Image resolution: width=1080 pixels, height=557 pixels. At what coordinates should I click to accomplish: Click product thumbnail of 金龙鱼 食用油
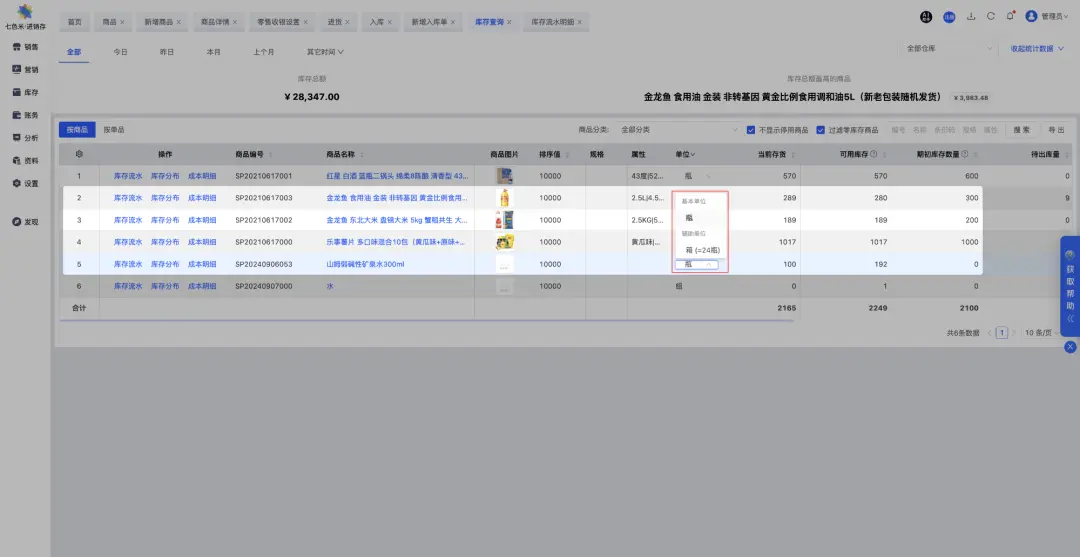[505, 198]
